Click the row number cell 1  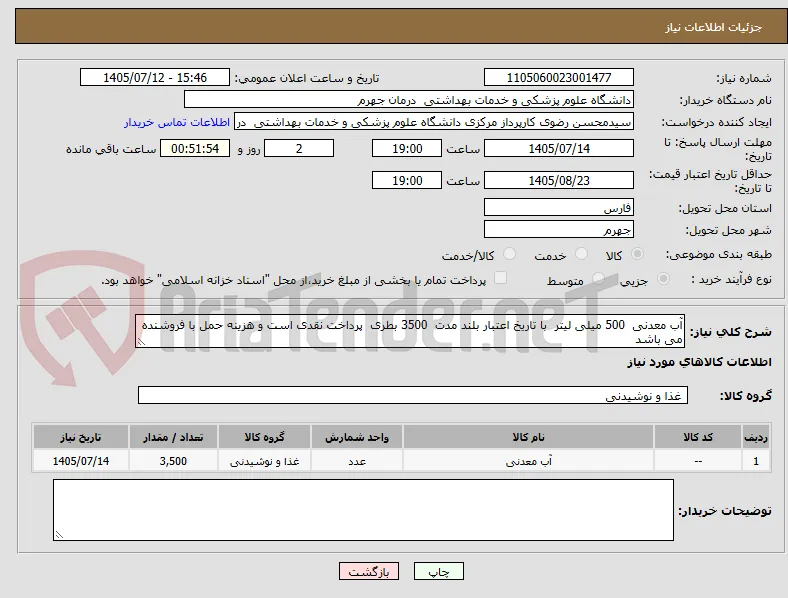(756, 461)
